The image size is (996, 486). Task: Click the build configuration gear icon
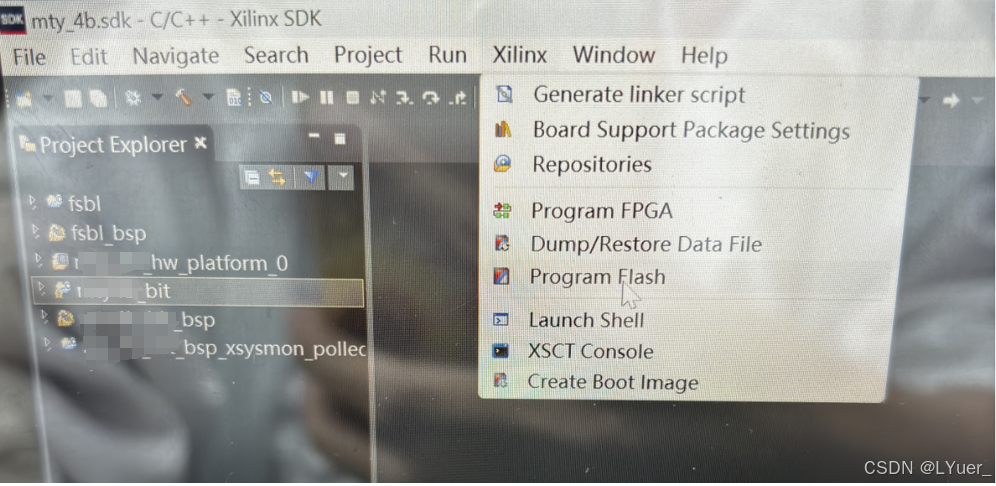coord(133,98)
